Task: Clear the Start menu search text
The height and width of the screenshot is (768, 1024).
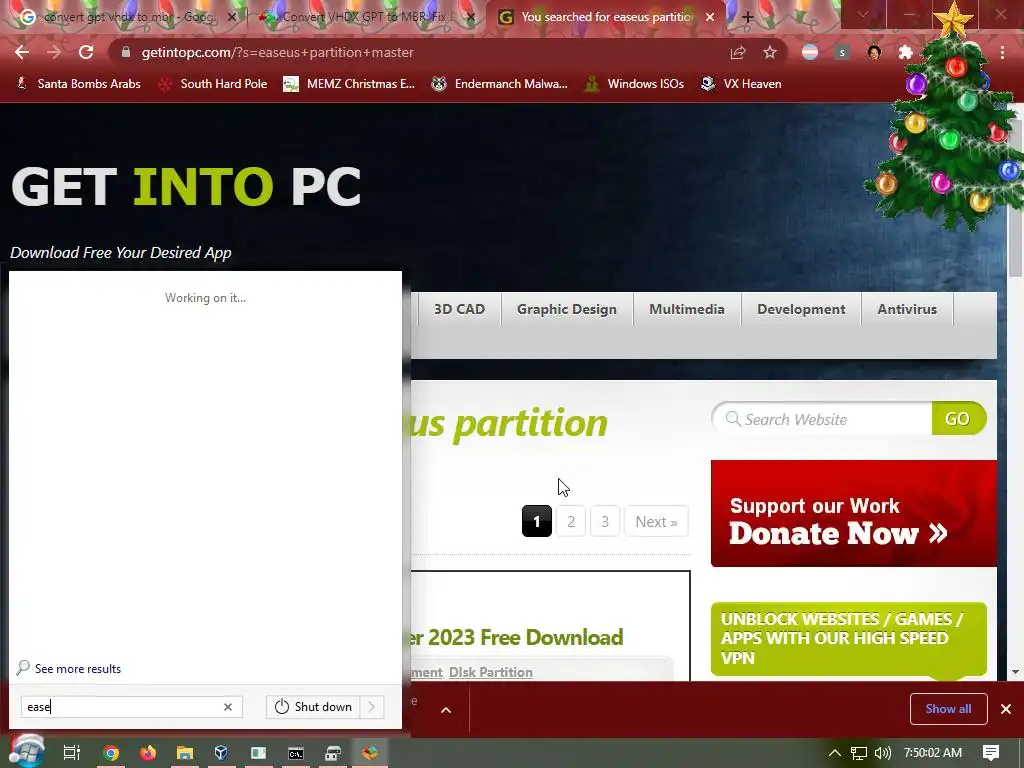Action: click(228, 707)
